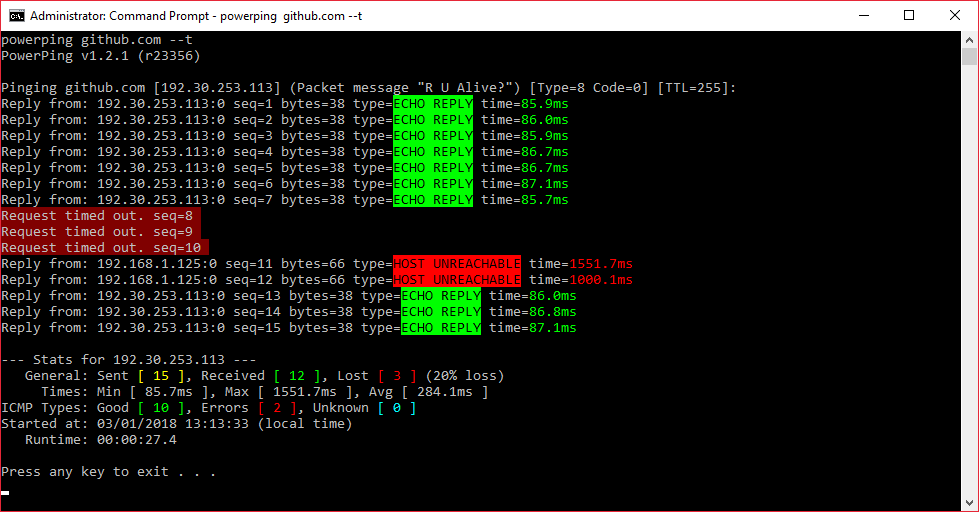Screen dimensions: 979x512
Task: Click the 'Press any key to exit' prompt
Action: [109, 472]
